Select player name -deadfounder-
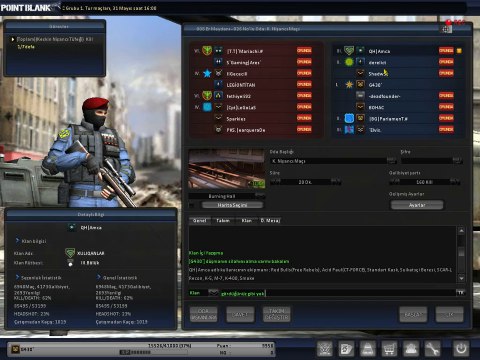This screenshot has width=480, height=360. (385, 96)
